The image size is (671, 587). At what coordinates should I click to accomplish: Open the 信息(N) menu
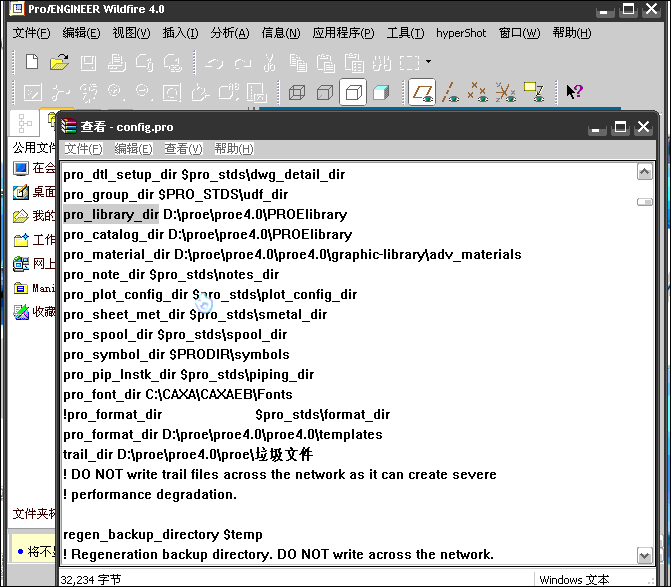[x=281, y=33]
